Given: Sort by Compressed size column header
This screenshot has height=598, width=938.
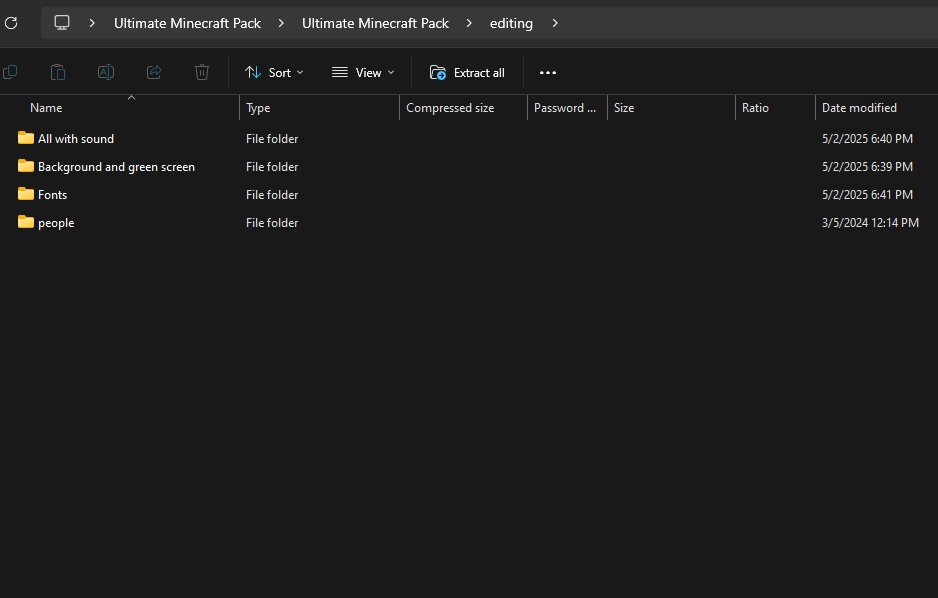Looking at the screenshot, I should point(450,108).
